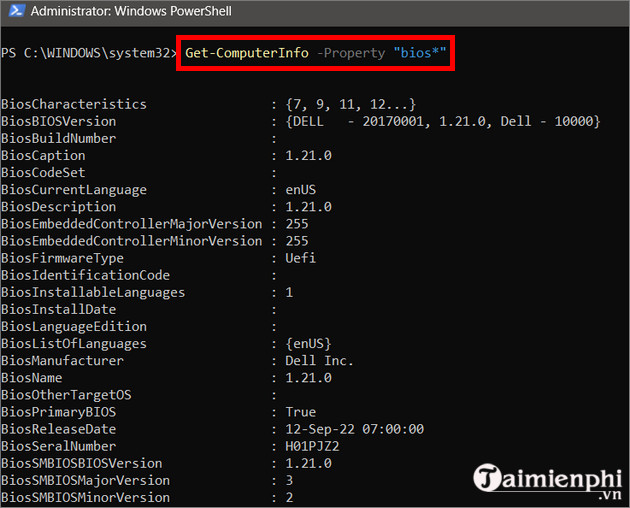Click the Uefi value of BiosFirmwareType
The image size is (630, 508).
(300, 258)
